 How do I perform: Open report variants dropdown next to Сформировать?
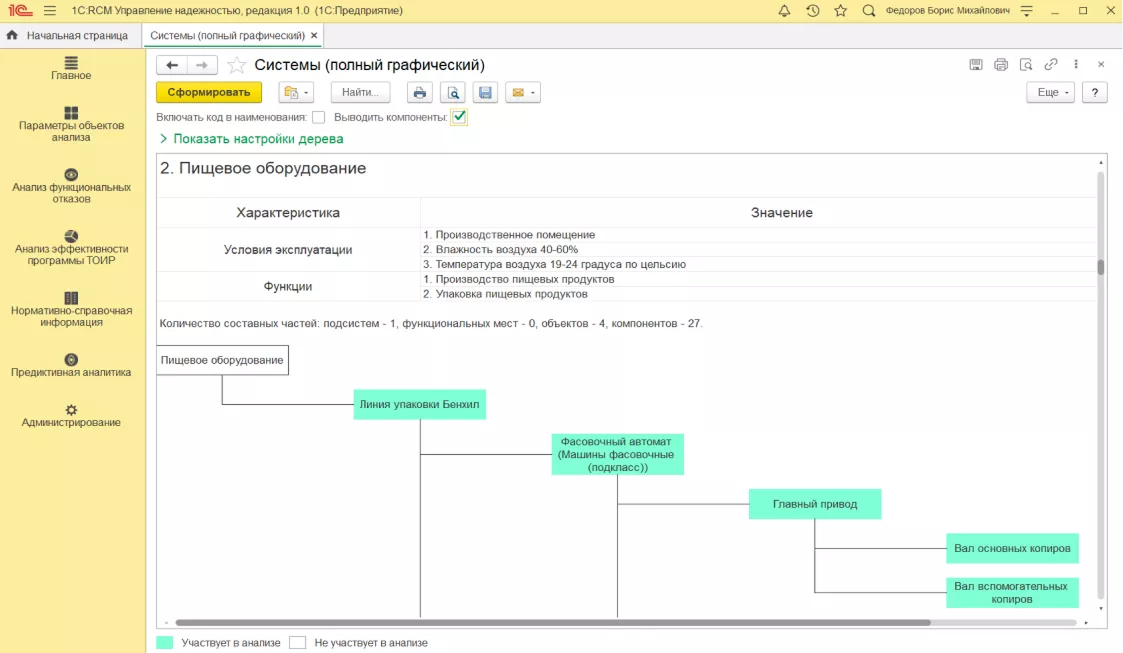coord(296,92)
